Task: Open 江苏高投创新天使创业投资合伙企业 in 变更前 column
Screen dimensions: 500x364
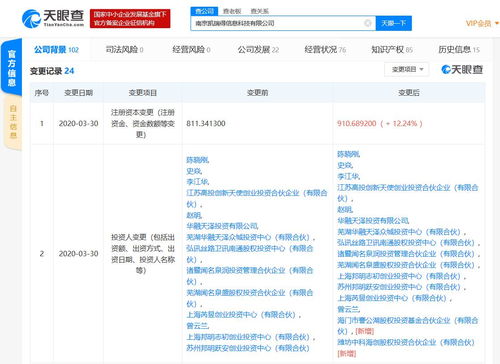Action: [257, 198]
